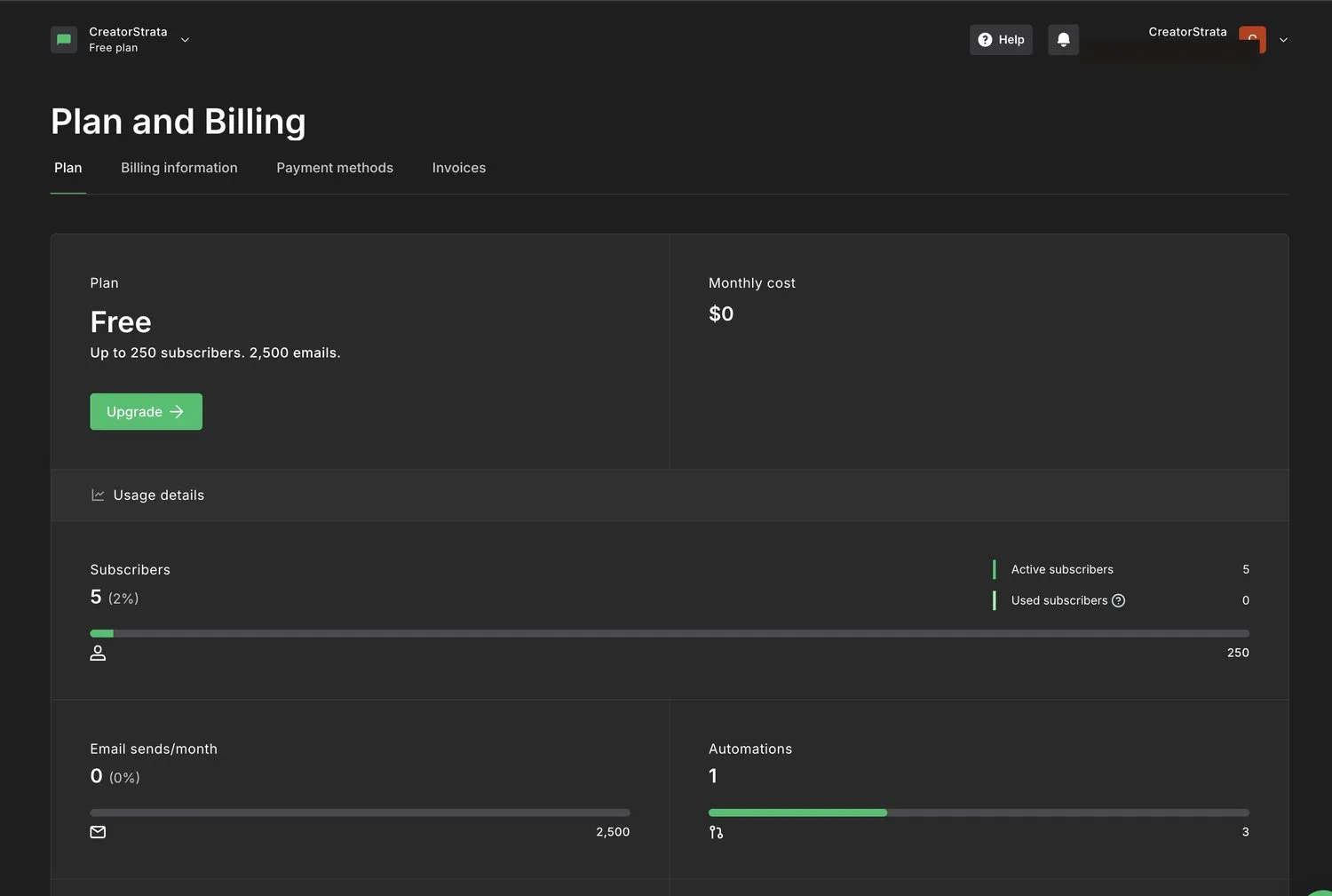This screenshot has width=1332, height=896.
Task: Open the notifications bell
Action: click(1063, 40)
